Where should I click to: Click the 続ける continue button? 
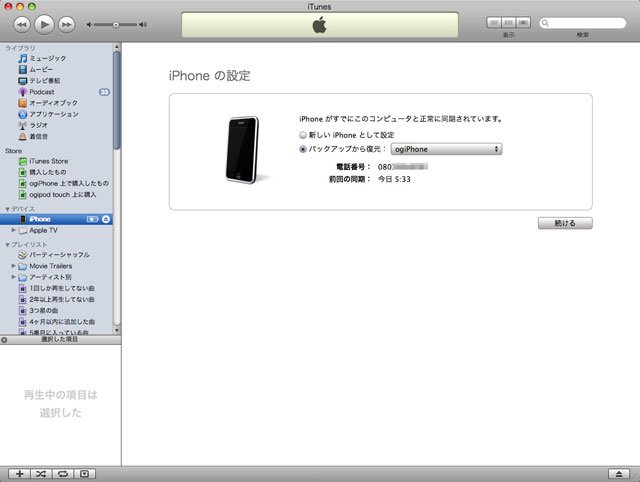tap(565, 223)
